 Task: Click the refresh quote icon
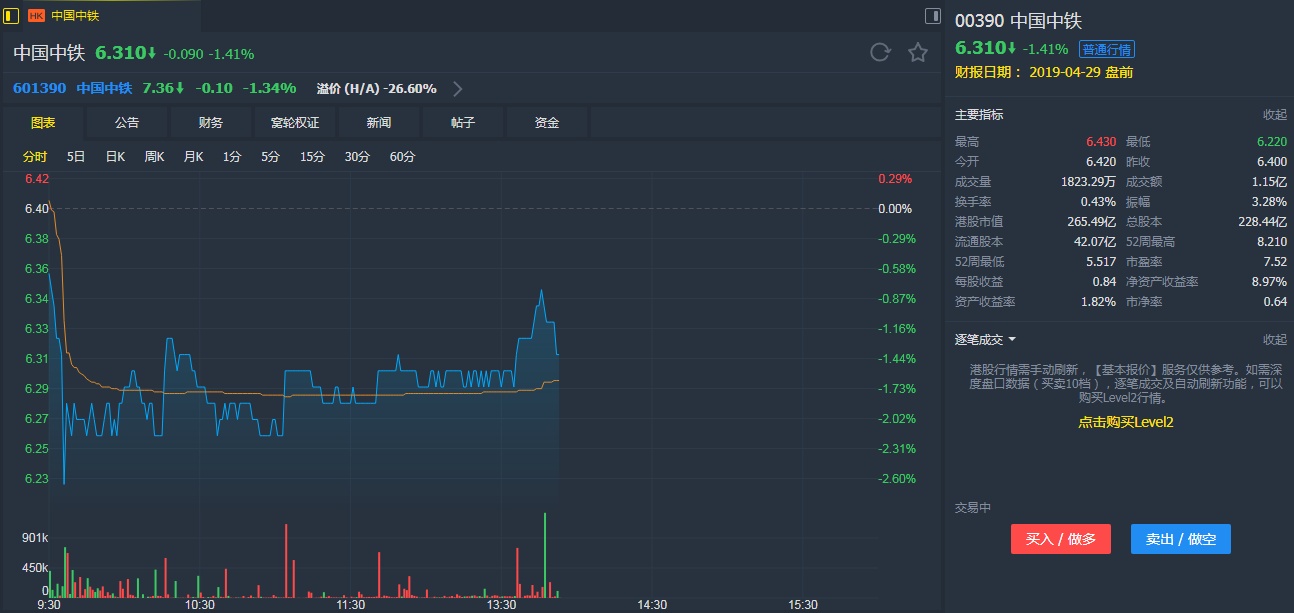tap(880, 53)
